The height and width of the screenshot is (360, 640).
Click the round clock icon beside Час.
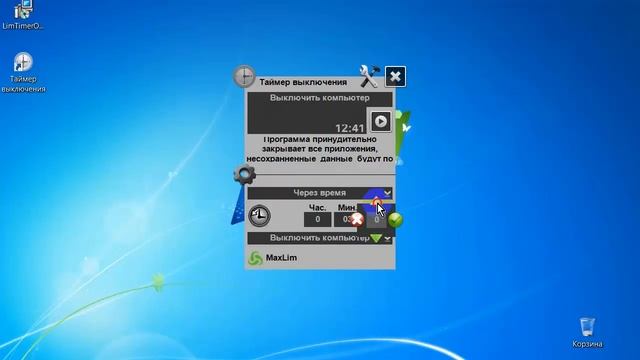point(259,216)
